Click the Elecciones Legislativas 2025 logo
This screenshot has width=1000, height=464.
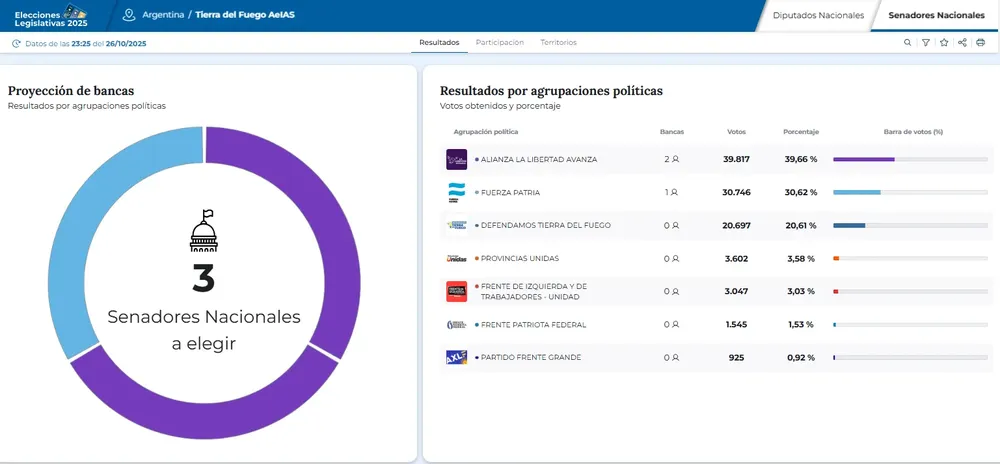pos(50,15)
